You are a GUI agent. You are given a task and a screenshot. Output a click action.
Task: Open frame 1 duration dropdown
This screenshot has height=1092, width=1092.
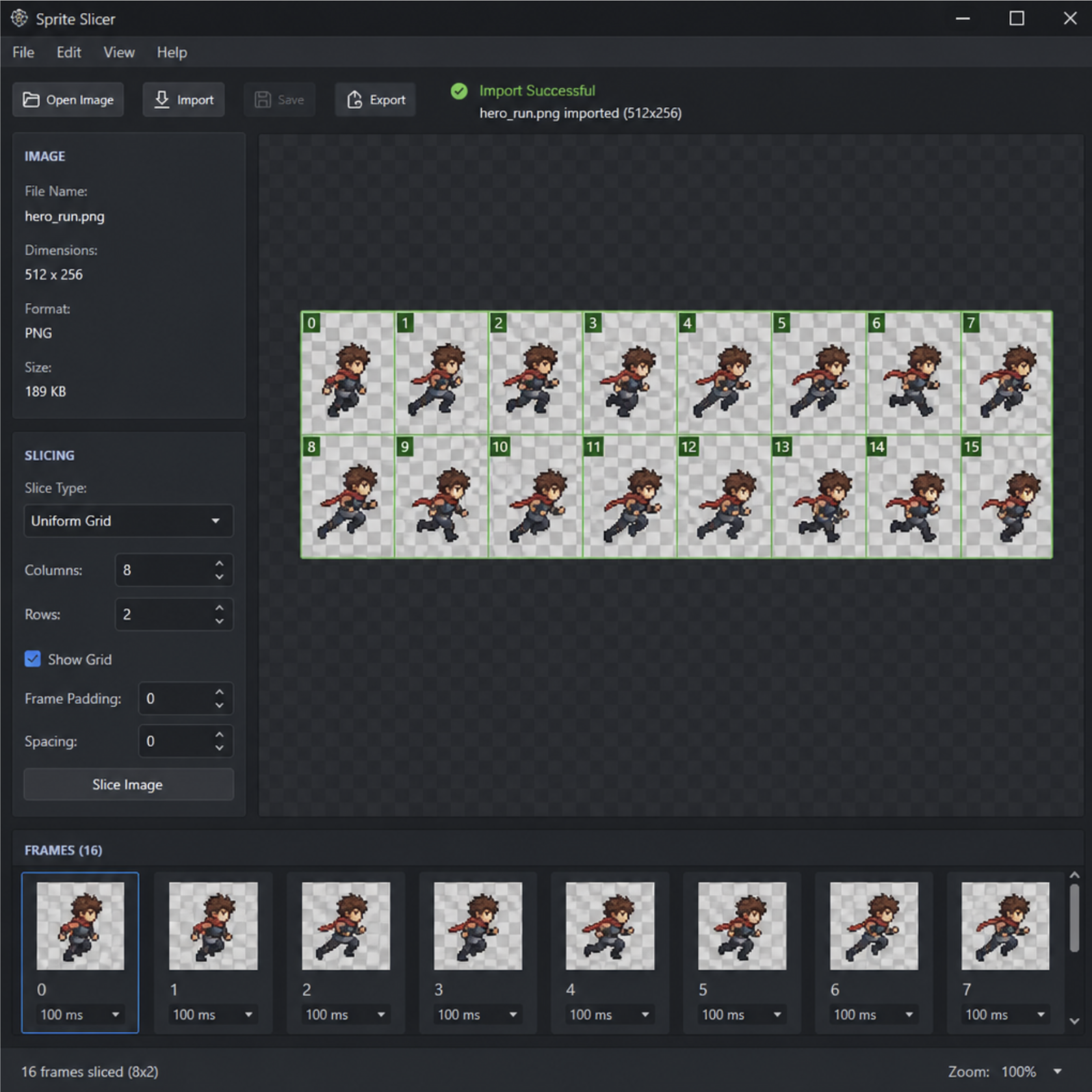pos(213,1015)
